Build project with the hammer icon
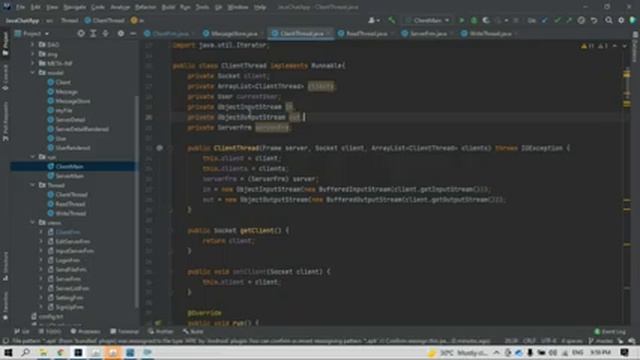The height and width of the screenshot is (360, 640). (392, 20)
